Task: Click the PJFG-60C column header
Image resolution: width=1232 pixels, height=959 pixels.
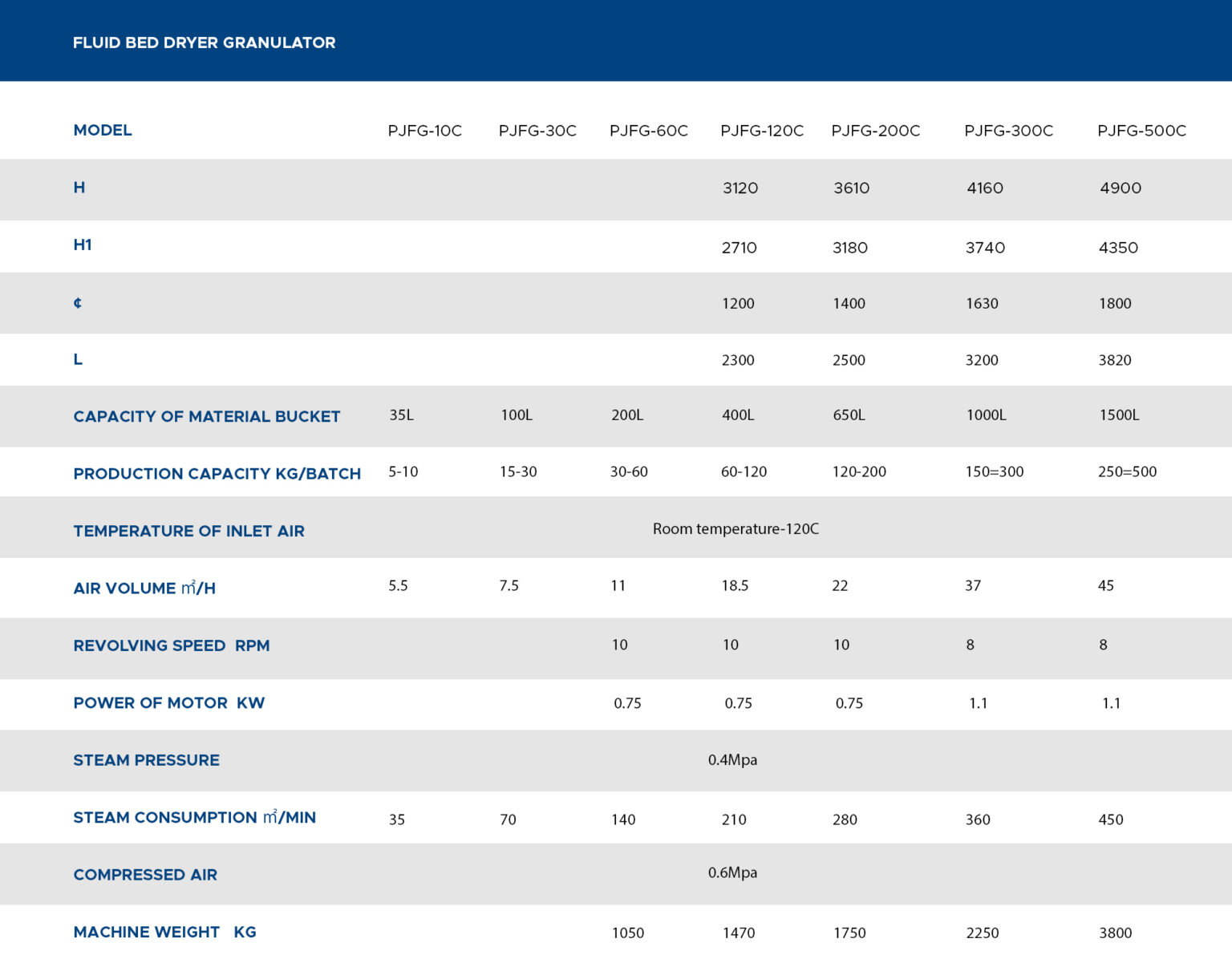Action: coord(649,131)
